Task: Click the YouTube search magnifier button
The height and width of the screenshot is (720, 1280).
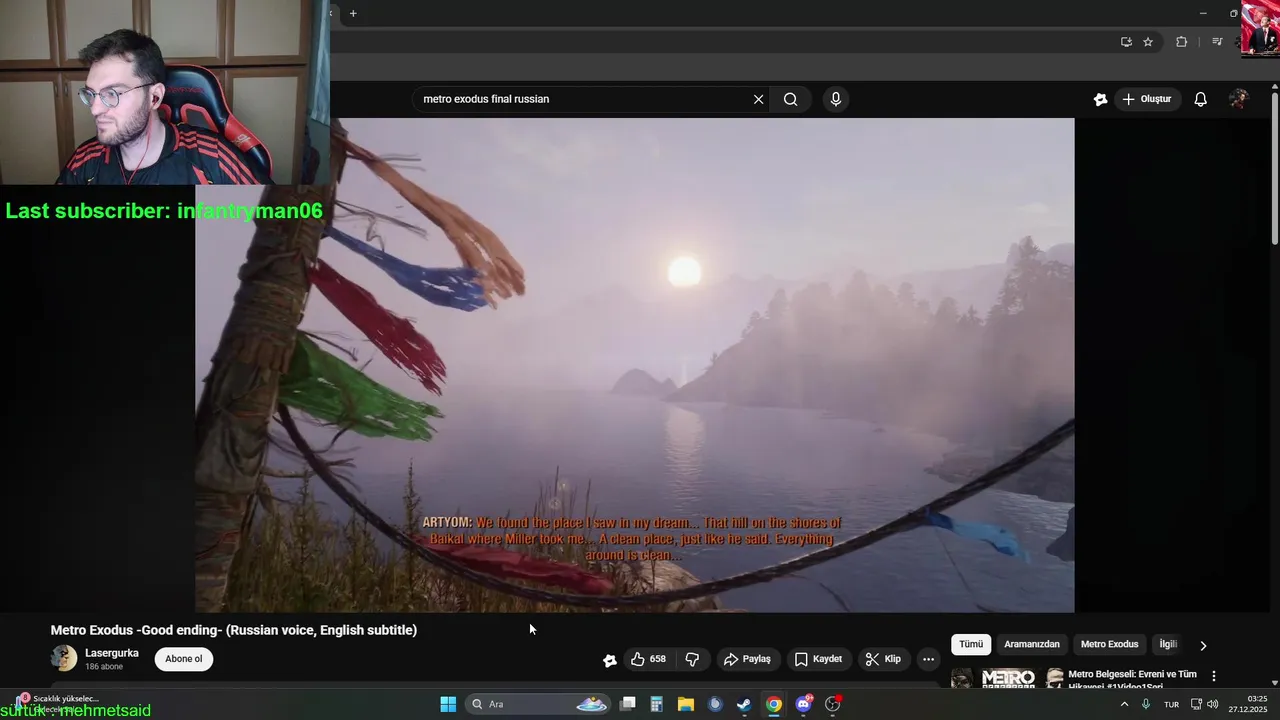Action: click(x=790, y=99)
